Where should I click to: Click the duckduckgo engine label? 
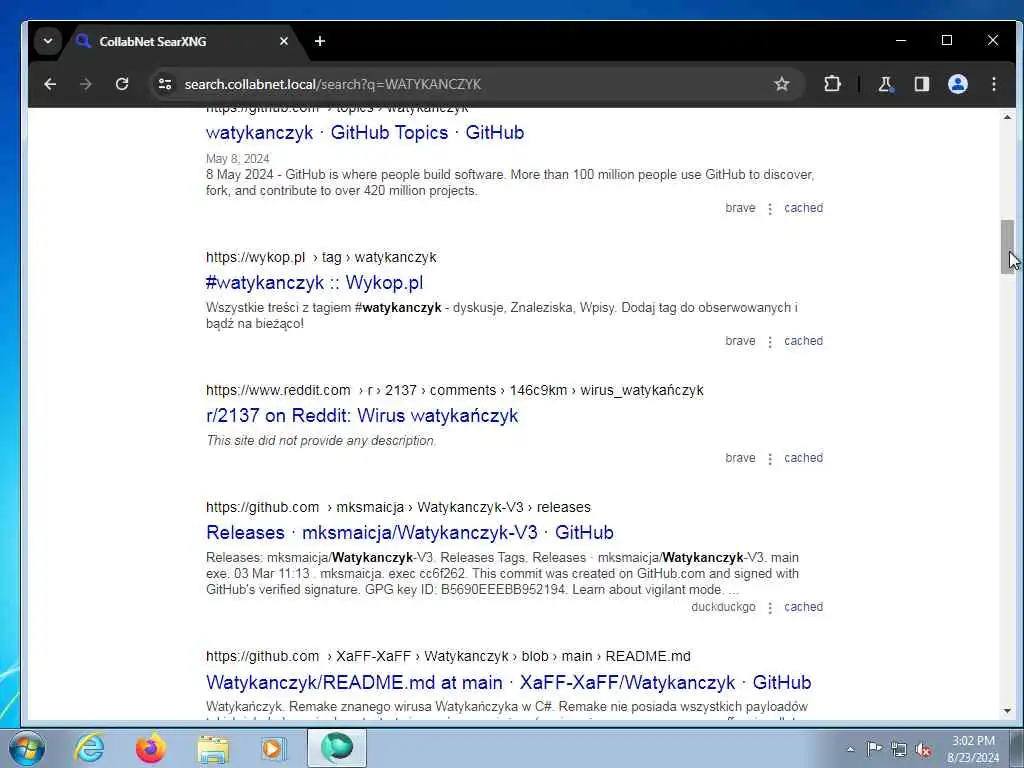point(723,607)
